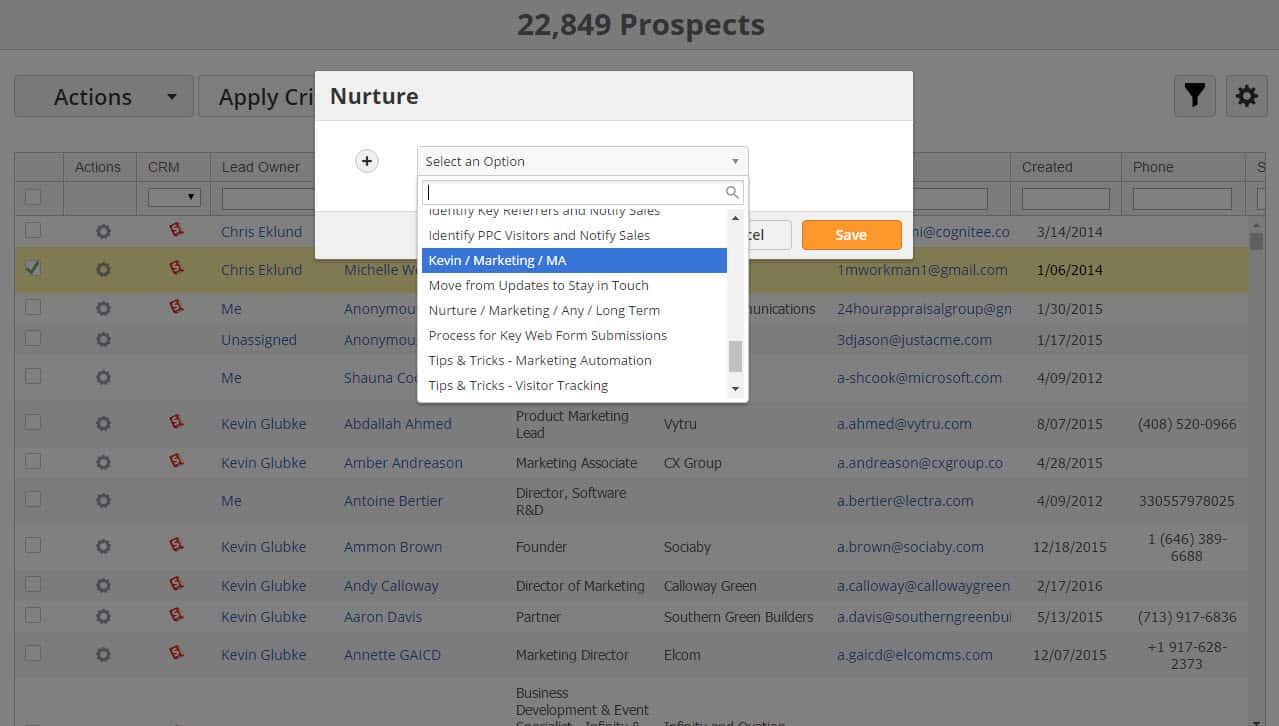Image resolution: width=1279 pixels, height=726 pixels.
Task: Click the plus icon in Nurture dialog
Action: point(367,161)
